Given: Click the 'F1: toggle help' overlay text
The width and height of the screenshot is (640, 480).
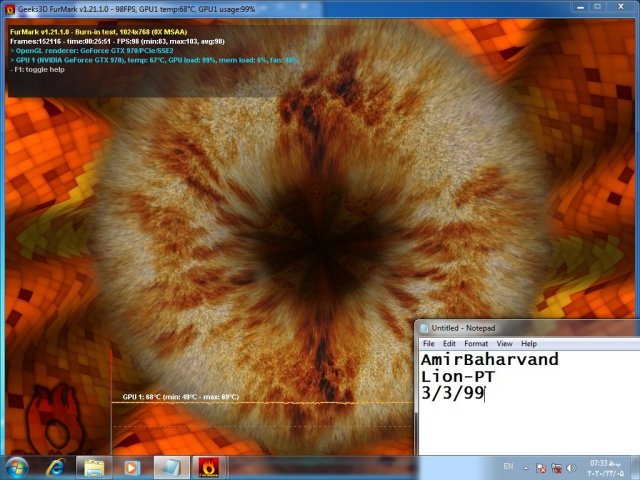Looking at the screenshot, I should pos(37,70).
